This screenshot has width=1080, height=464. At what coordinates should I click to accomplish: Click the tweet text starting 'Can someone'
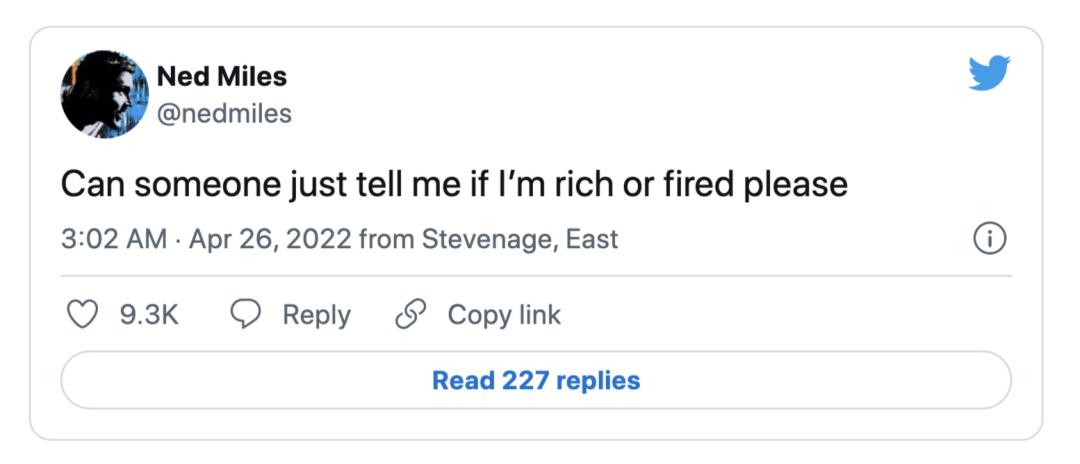tap(454, 184)
